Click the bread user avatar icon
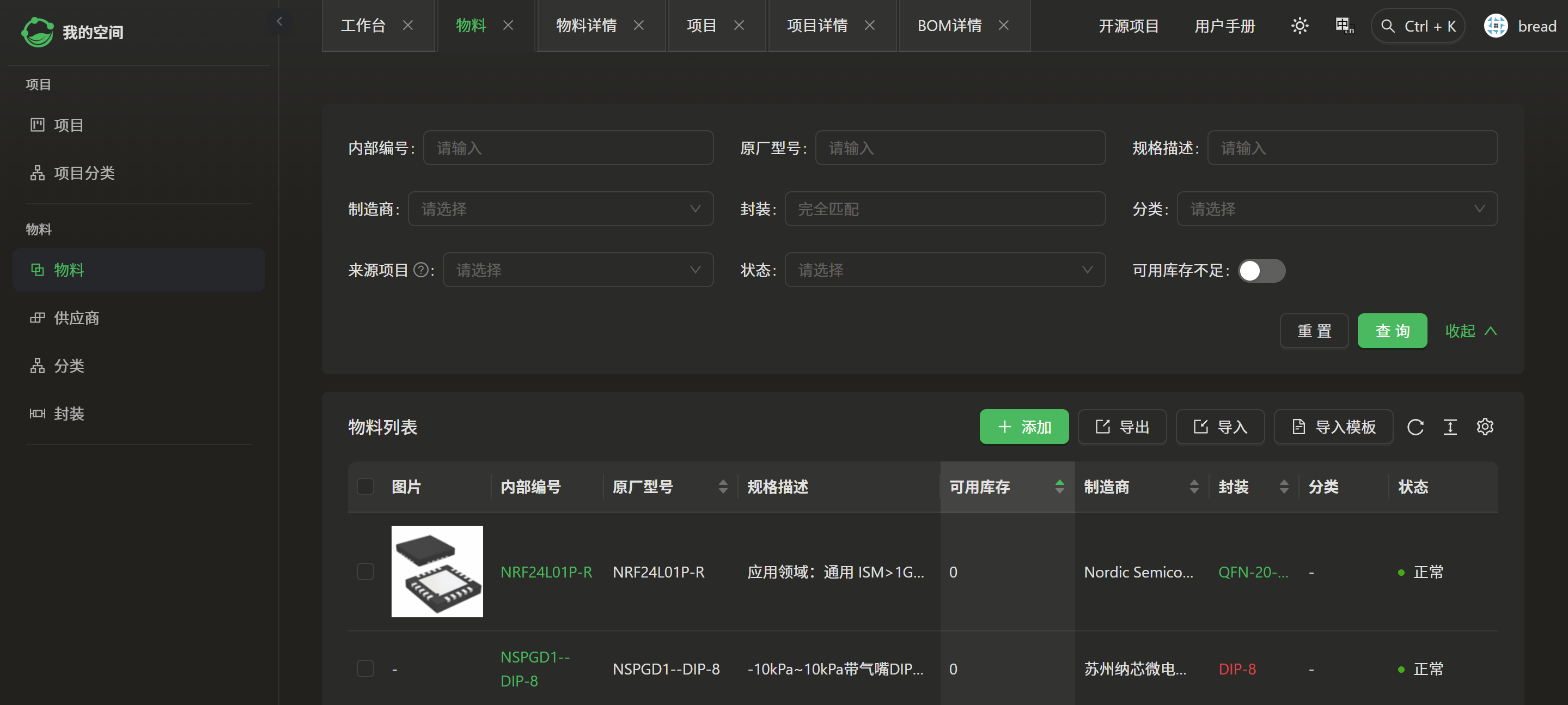 pos(1496,26)
